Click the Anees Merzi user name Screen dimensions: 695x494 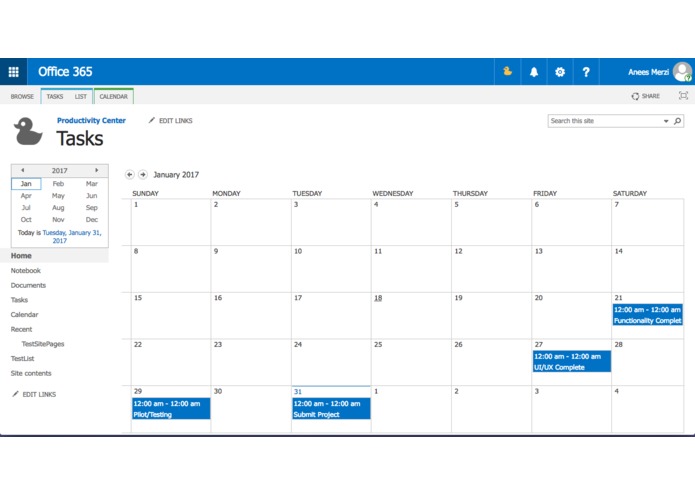coord(648,72)
